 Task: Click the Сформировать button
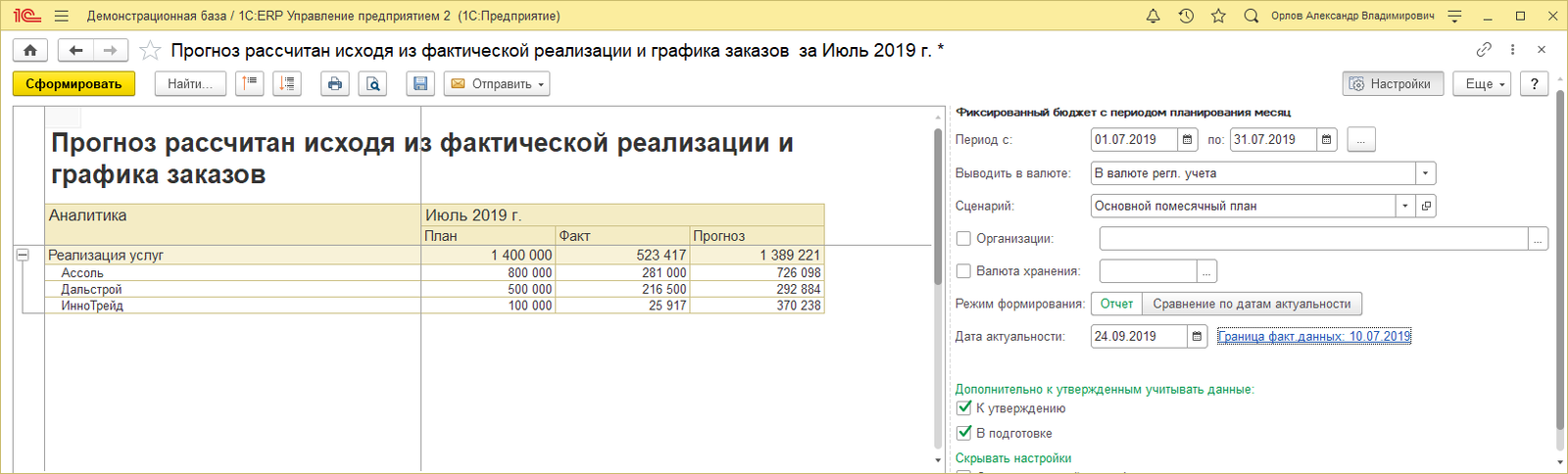pos(73,84)
